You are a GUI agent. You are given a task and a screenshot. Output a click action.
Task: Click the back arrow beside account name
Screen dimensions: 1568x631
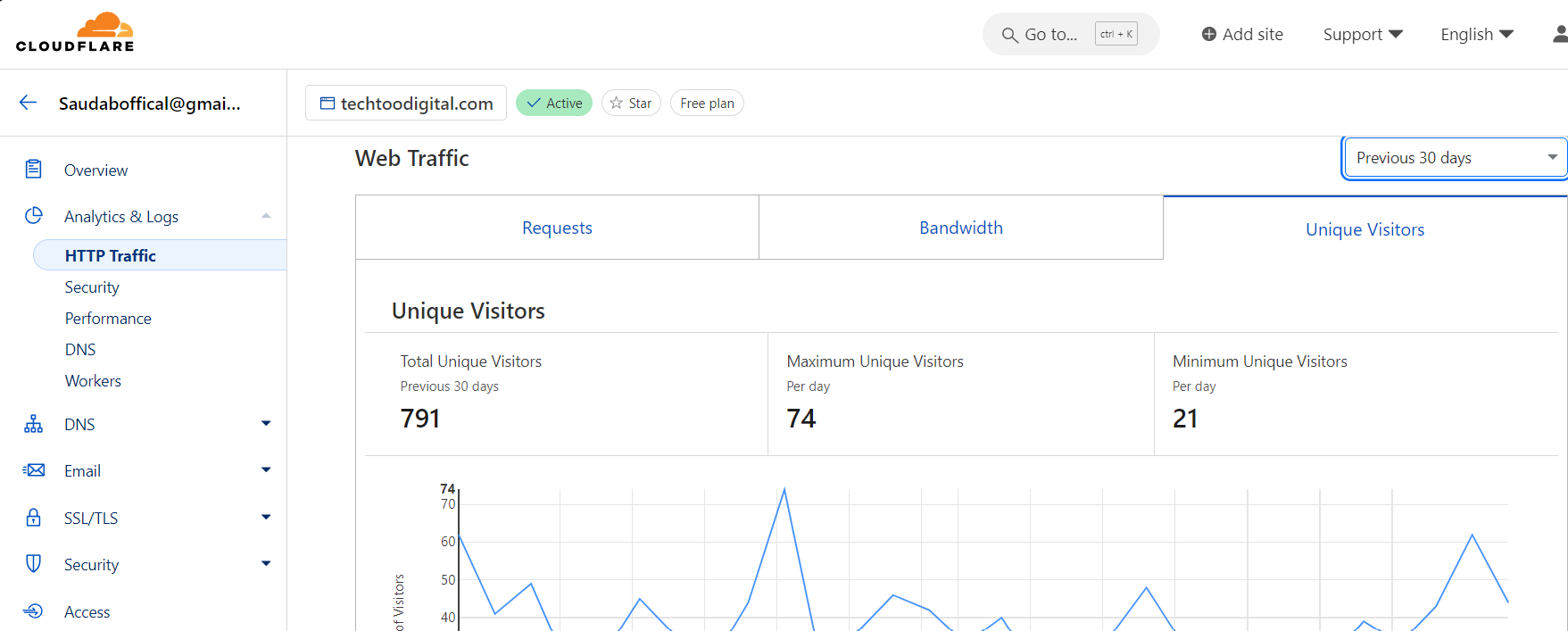click(x=29, y=103)
